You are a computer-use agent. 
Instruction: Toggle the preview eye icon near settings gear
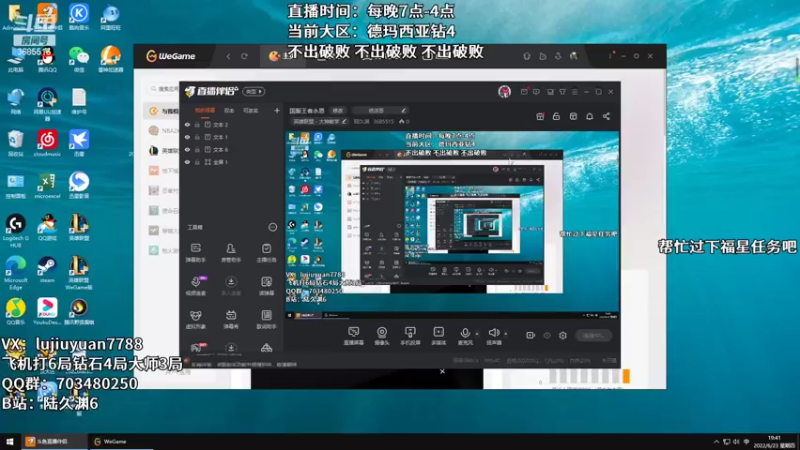tap(547, 335)
